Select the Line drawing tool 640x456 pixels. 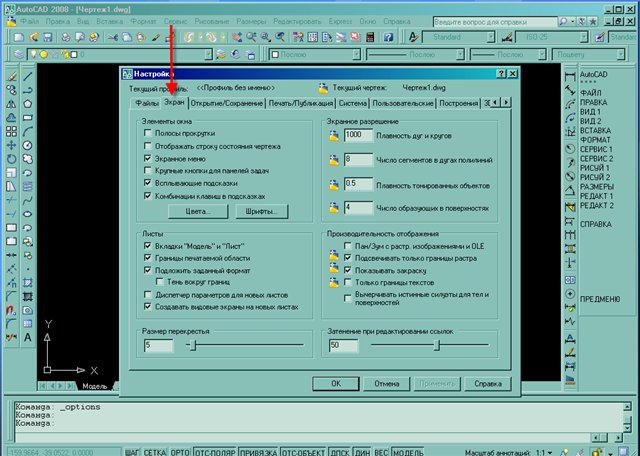click(x=29, y=74)
